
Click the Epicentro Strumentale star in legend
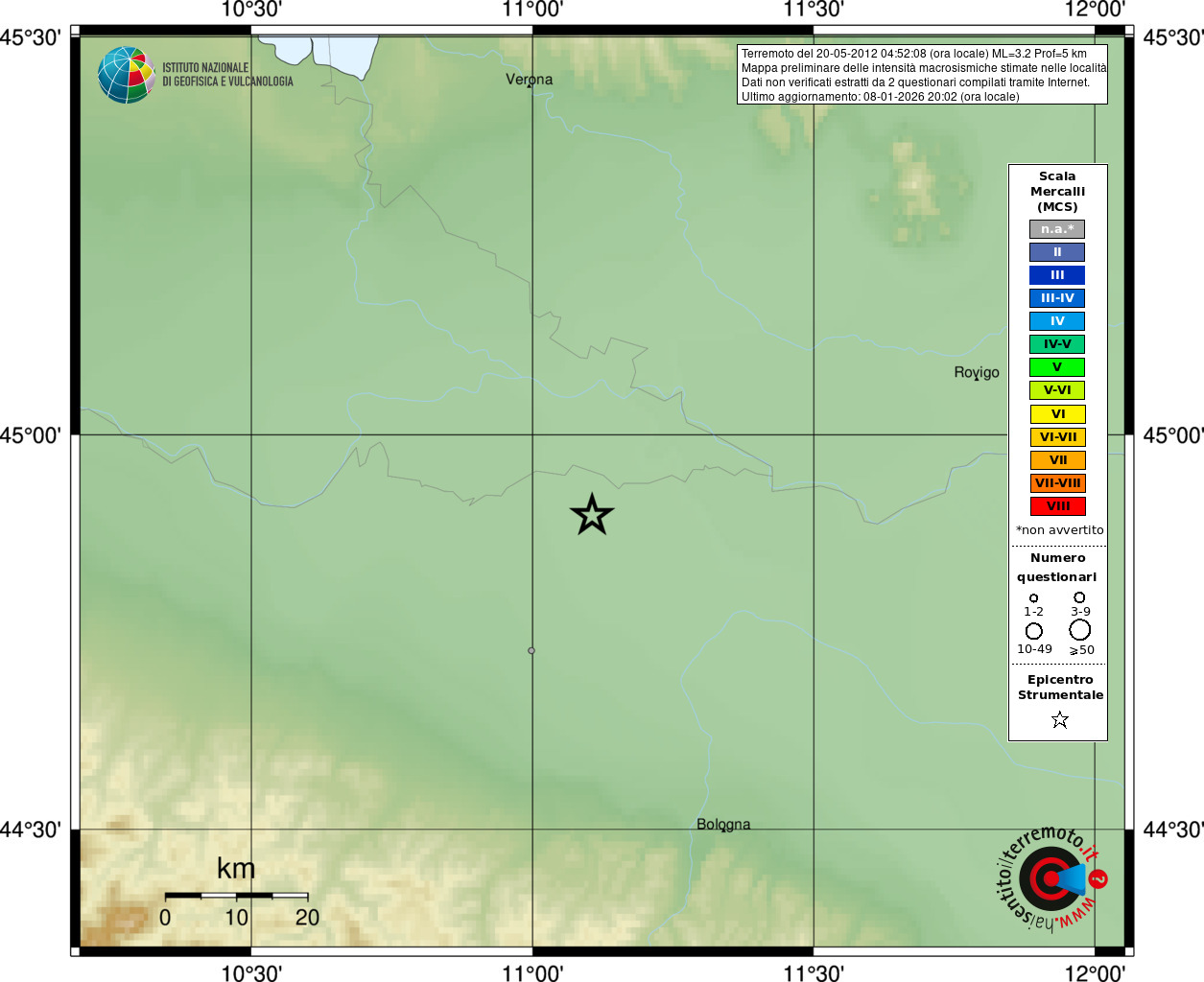click(1059, 719)
